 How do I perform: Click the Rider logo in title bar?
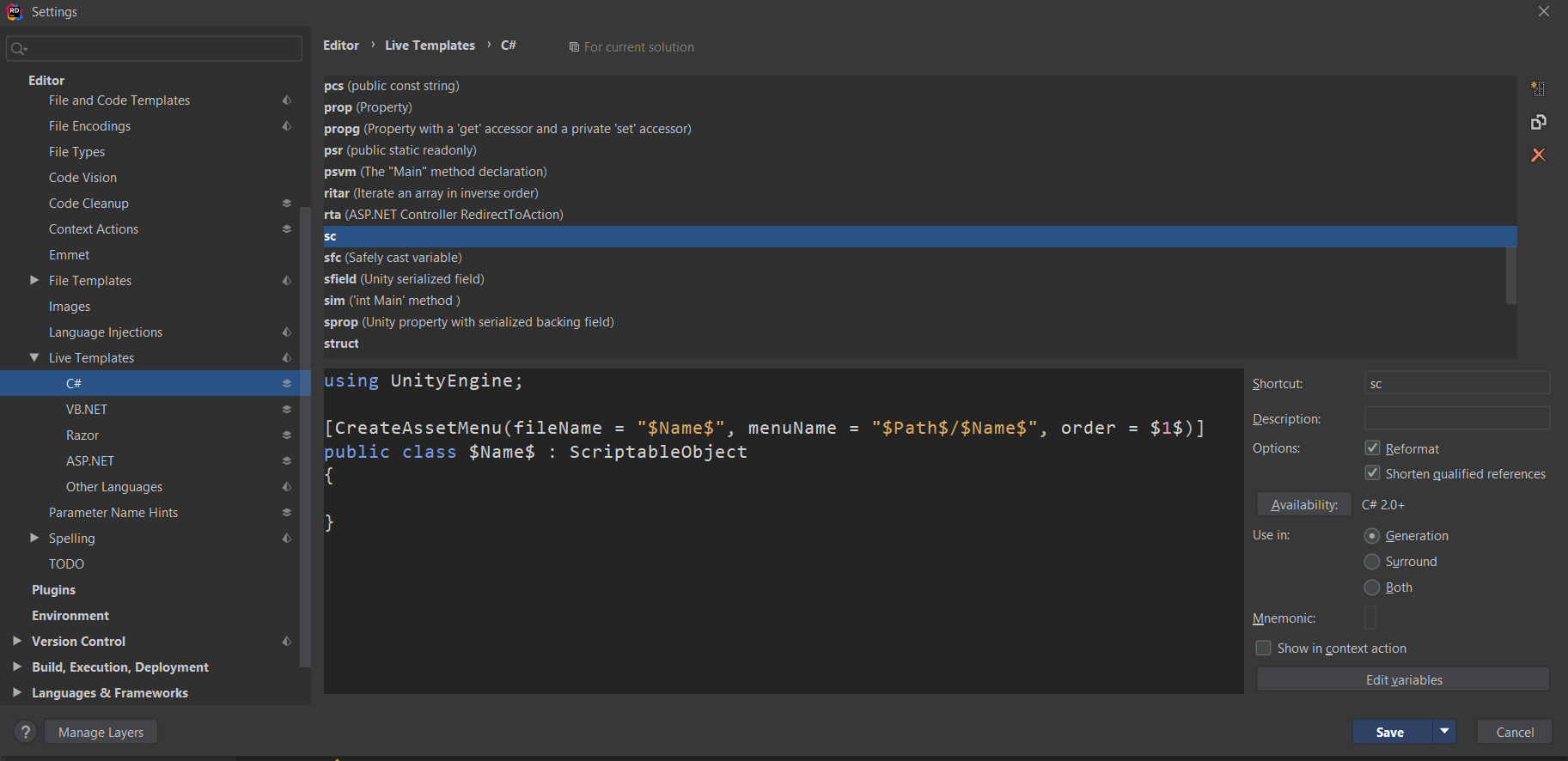[14, 12]
